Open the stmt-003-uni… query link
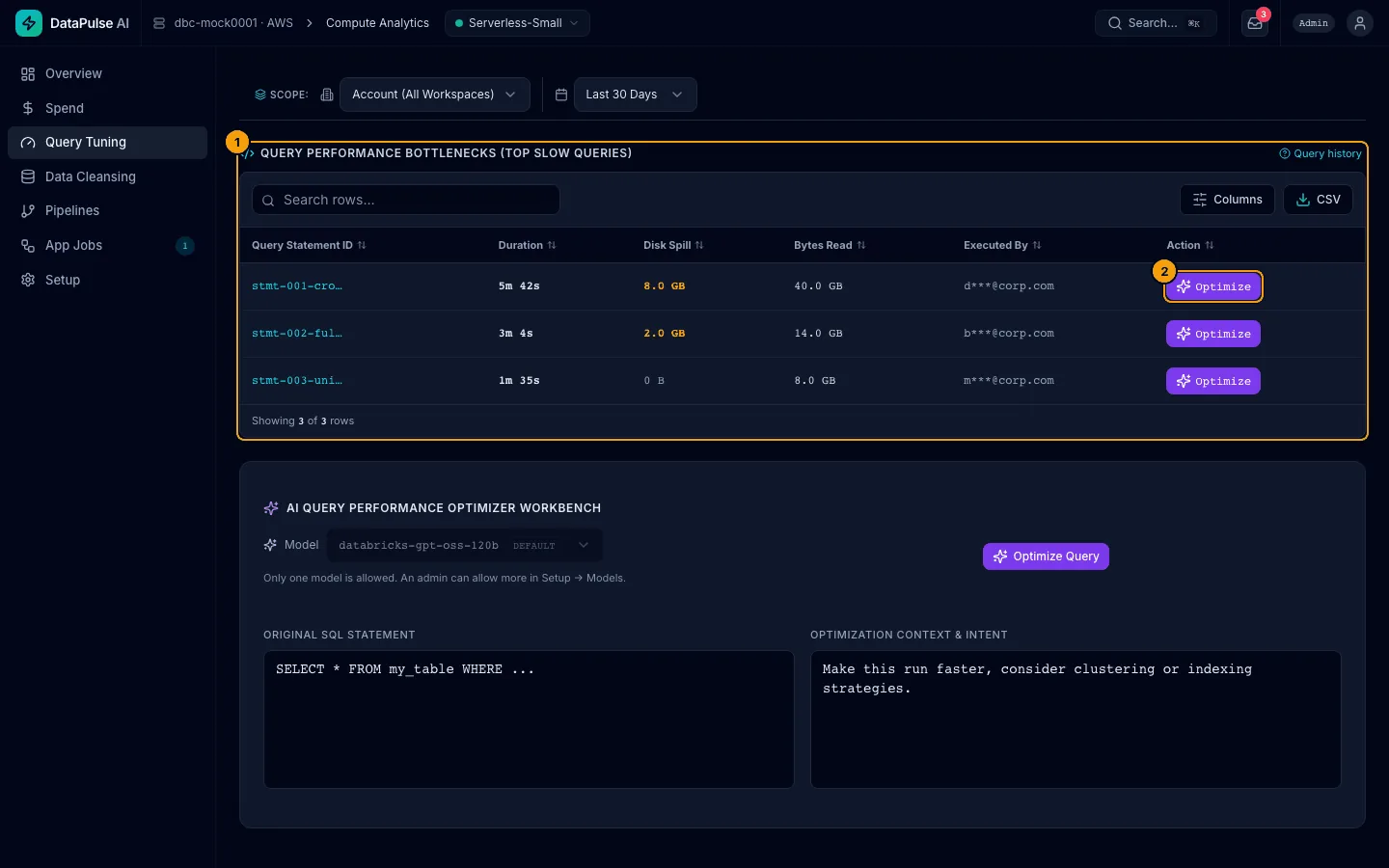 pyautogui.click(x=297, y=381)
